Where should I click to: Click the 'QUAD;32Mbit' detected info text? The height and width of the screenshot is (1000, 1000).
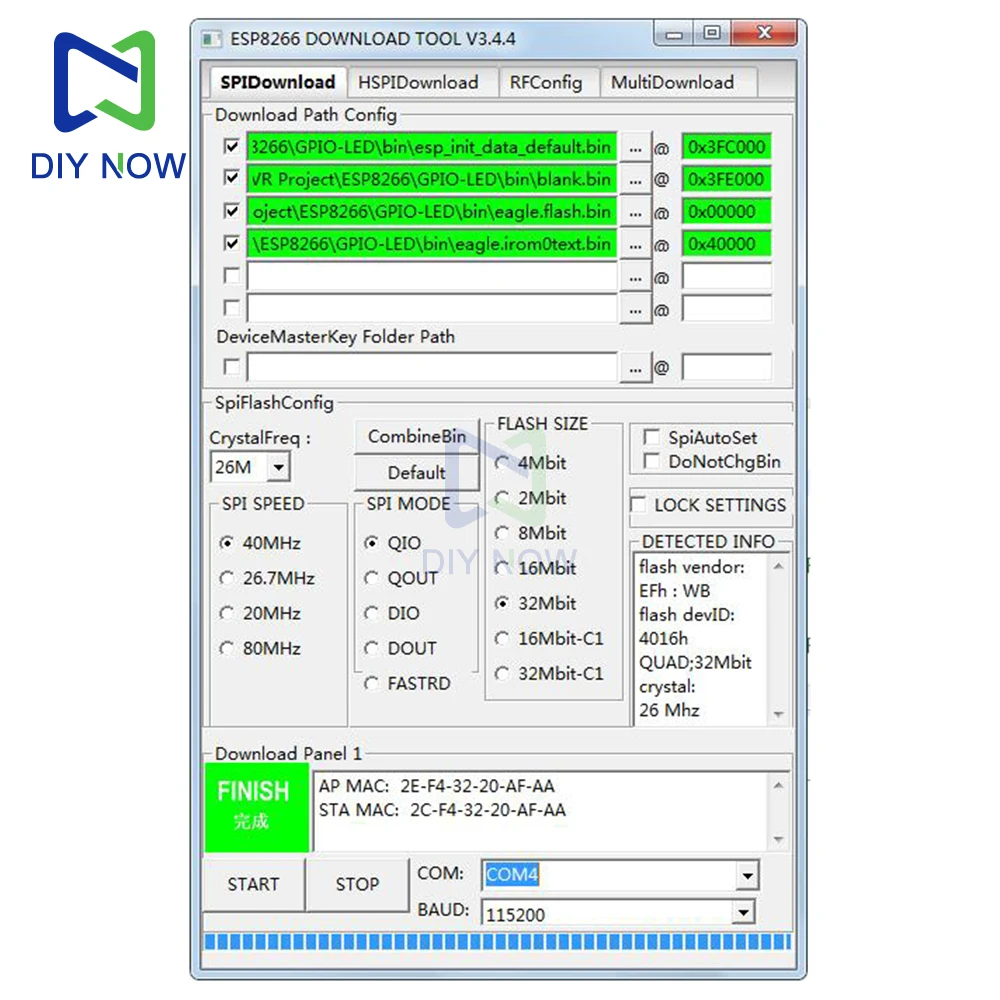pyautogui.click(x=695, y=663)
